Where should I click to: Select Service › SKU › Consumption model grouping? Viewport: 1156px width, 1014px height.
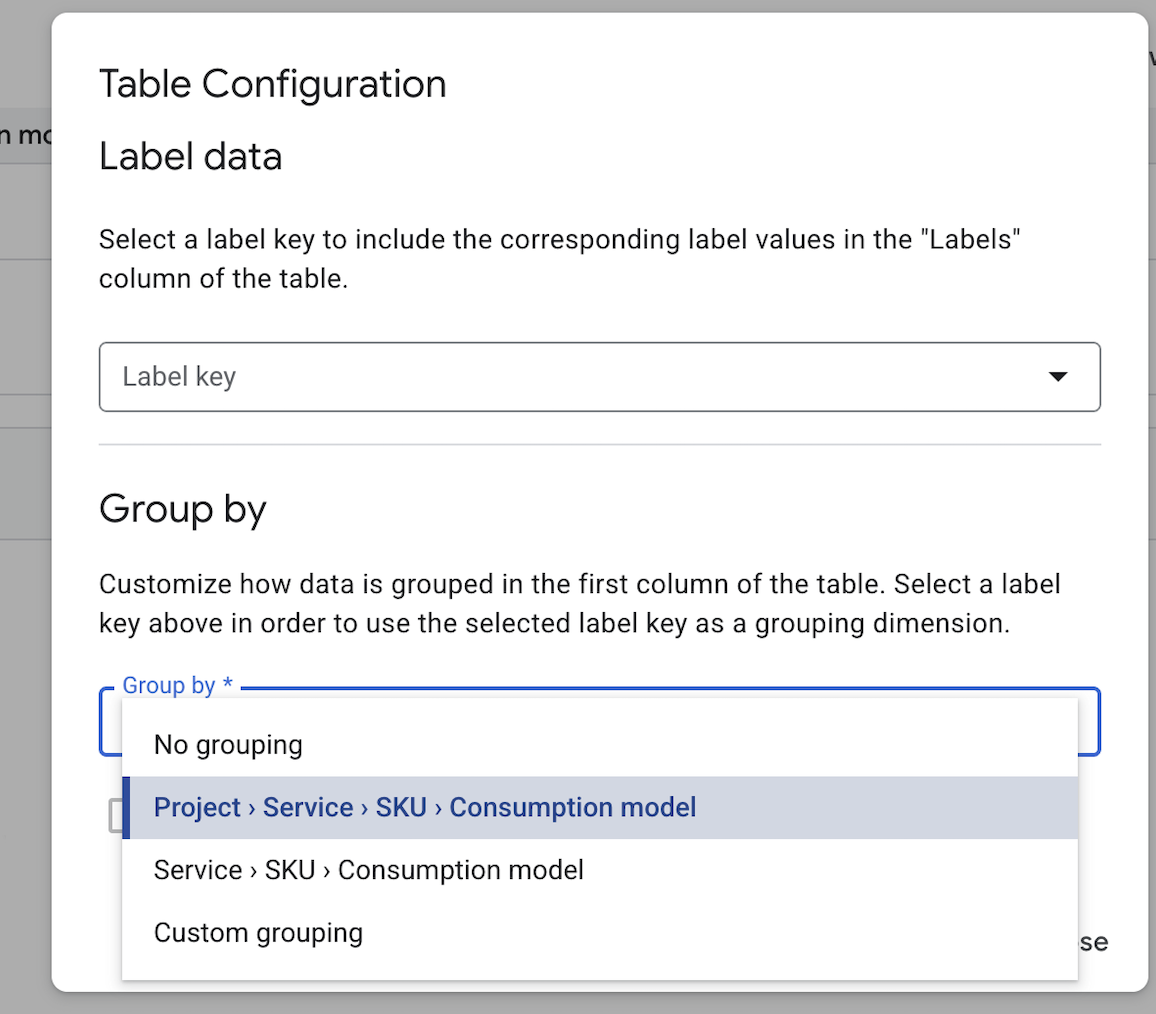368,870
